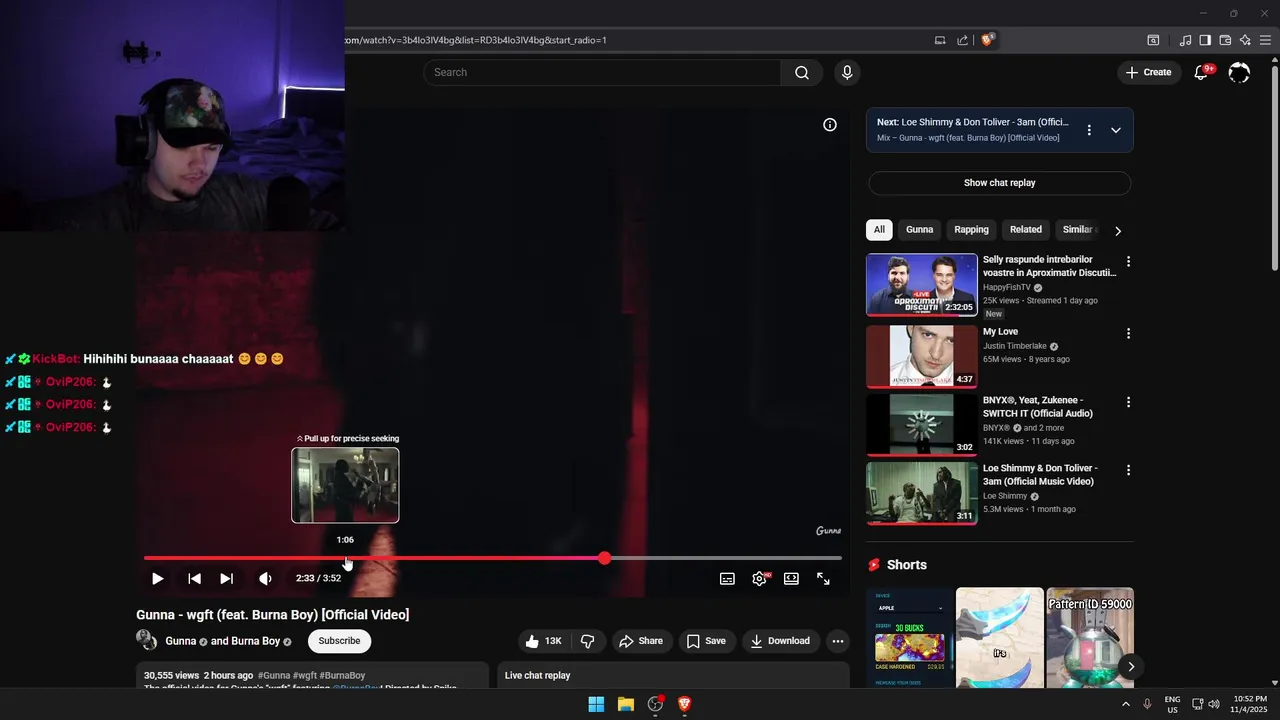
Task: Click the magnifier search button
Action: pyautogui.click(x=802, y=72)
